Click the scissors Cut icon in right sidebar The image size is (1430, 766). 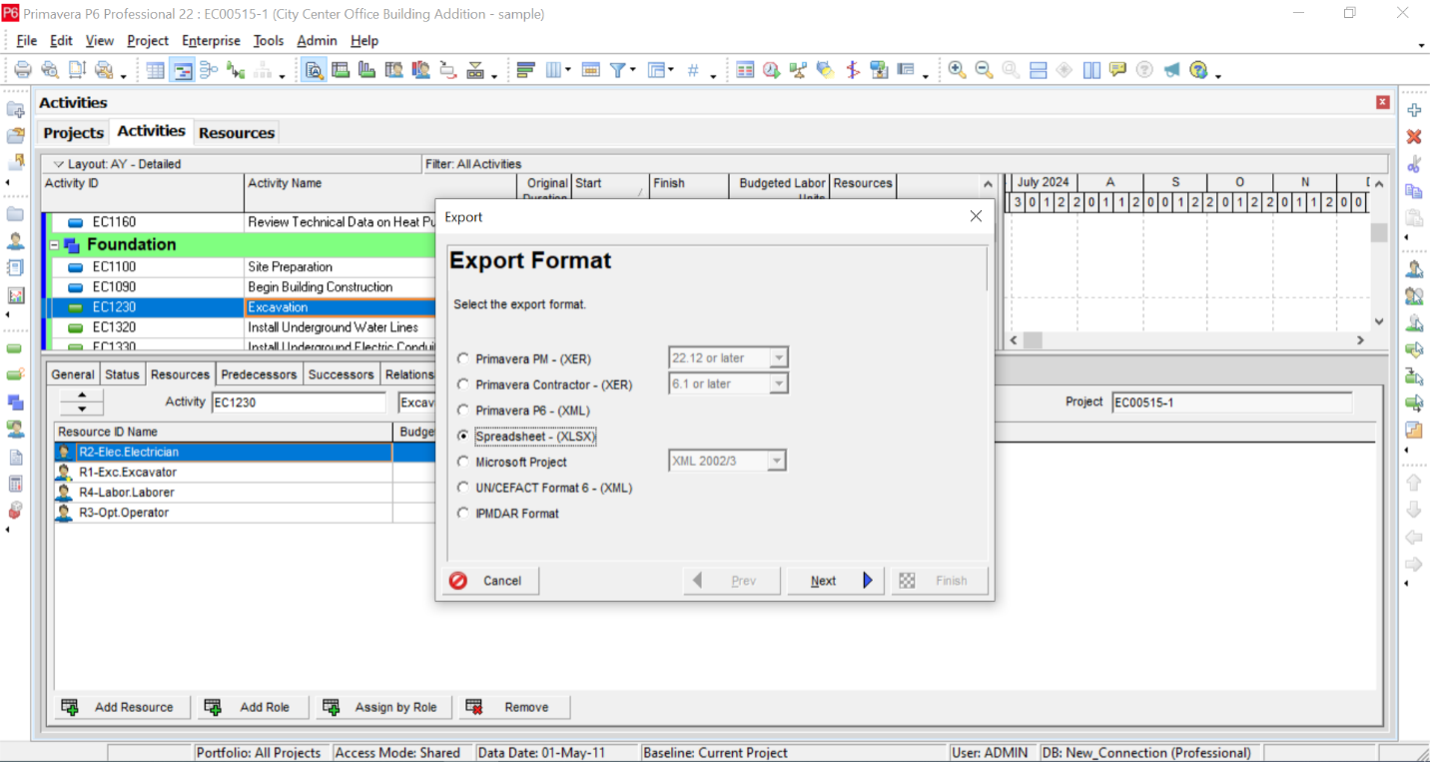(1414, 164)
